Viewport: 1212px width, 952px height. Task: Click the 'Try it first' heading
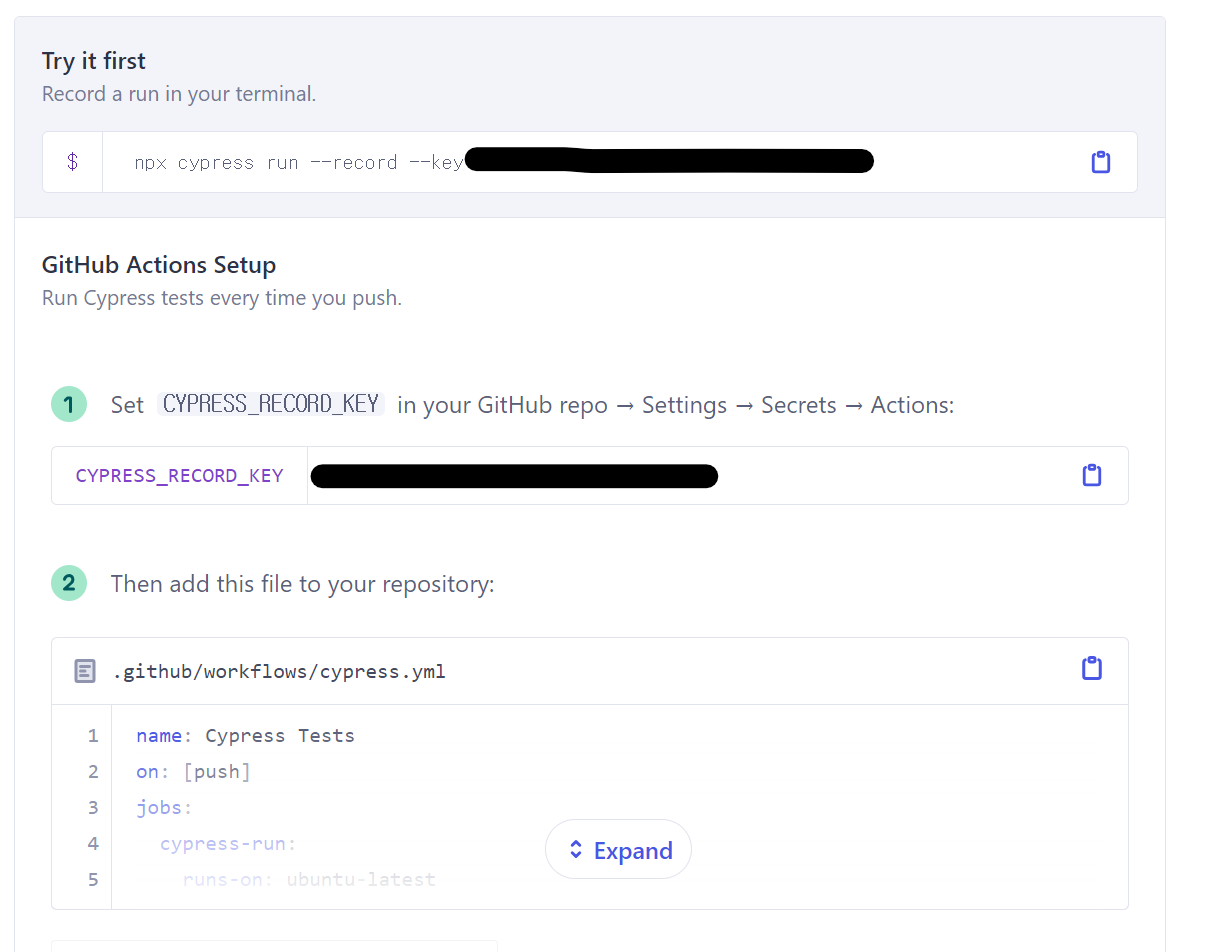pyautogui.click(x=94, y=61)
